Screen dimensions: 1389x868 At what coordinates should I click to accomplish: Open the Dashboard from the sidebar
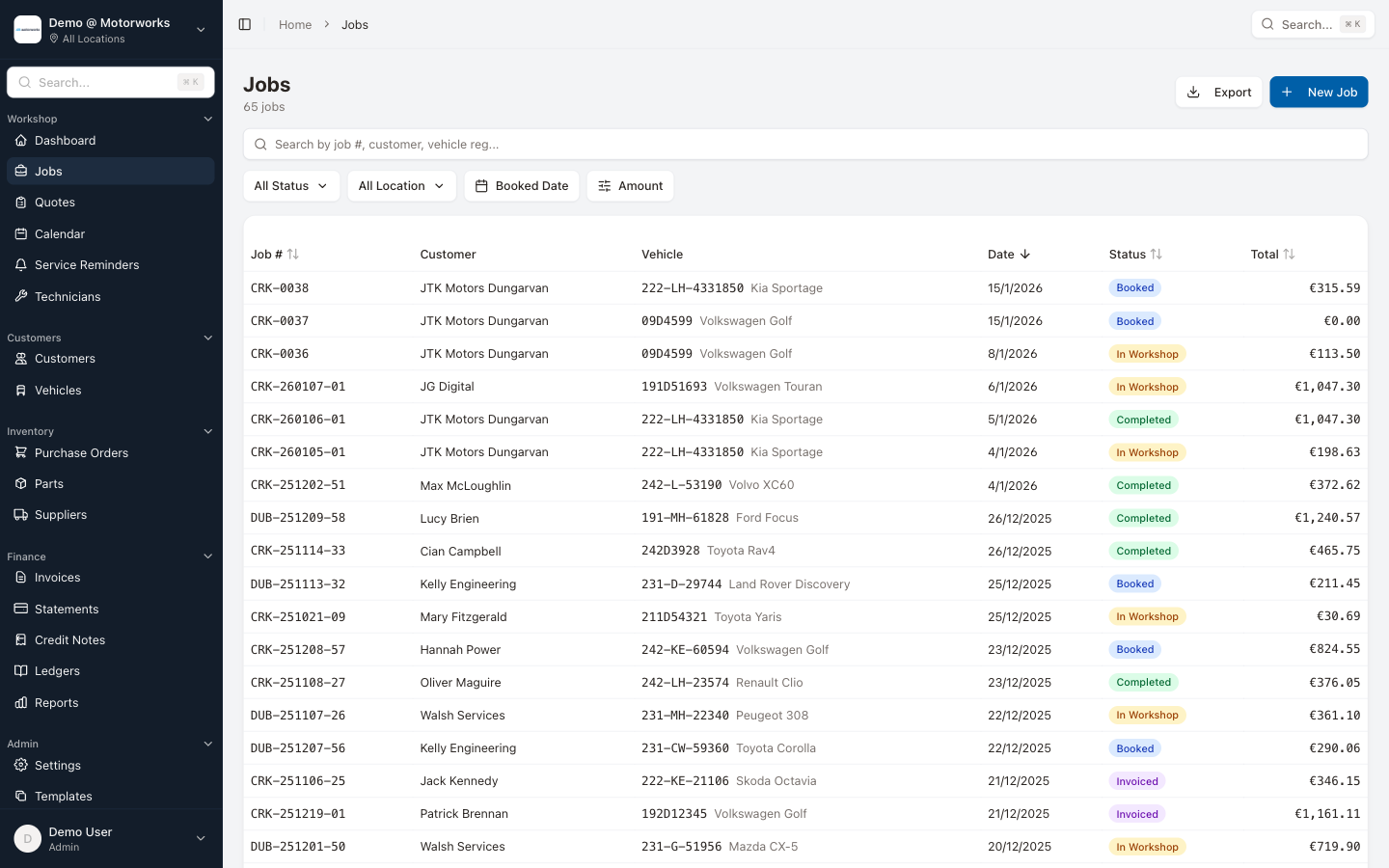tap(65, 140)
